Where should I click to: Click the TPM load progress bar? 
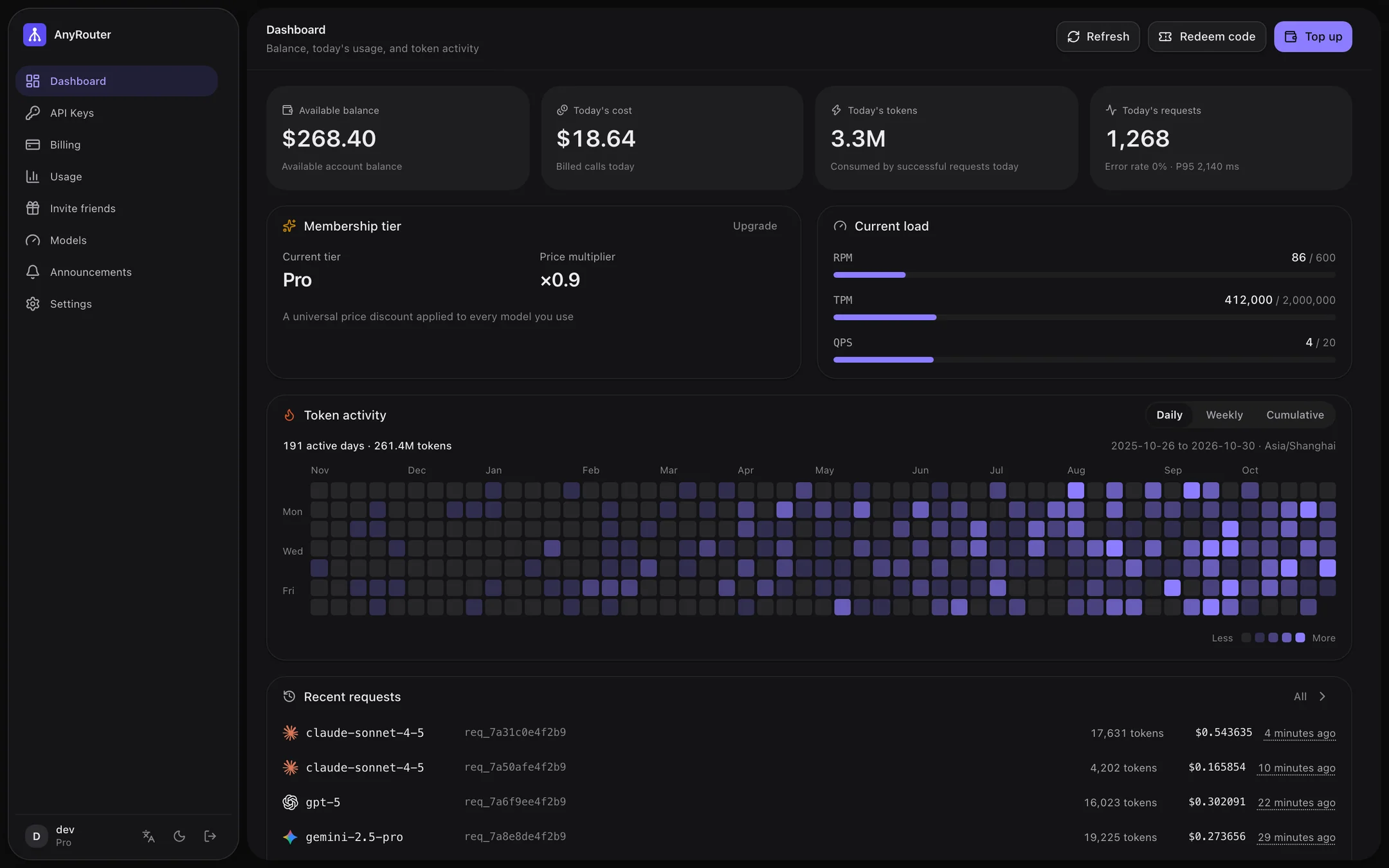pyautogui.click(x=1084, y=318)
